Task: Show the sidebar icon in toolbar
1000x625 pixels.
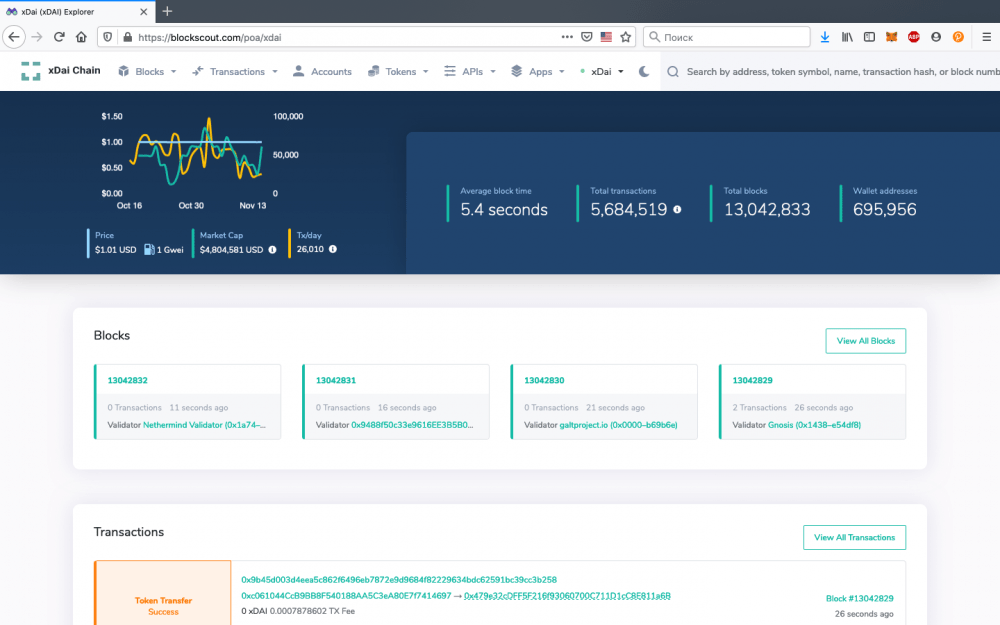Action: [x=869, y=37]
